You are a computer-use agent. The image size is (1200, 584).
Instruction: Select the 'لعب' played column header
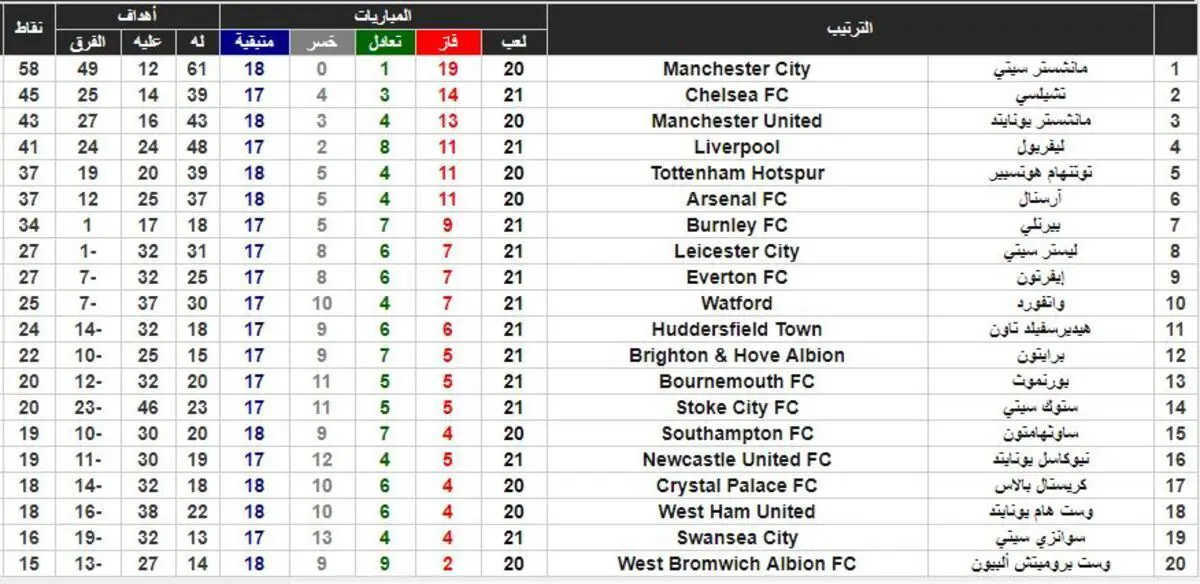click(514, 42)
